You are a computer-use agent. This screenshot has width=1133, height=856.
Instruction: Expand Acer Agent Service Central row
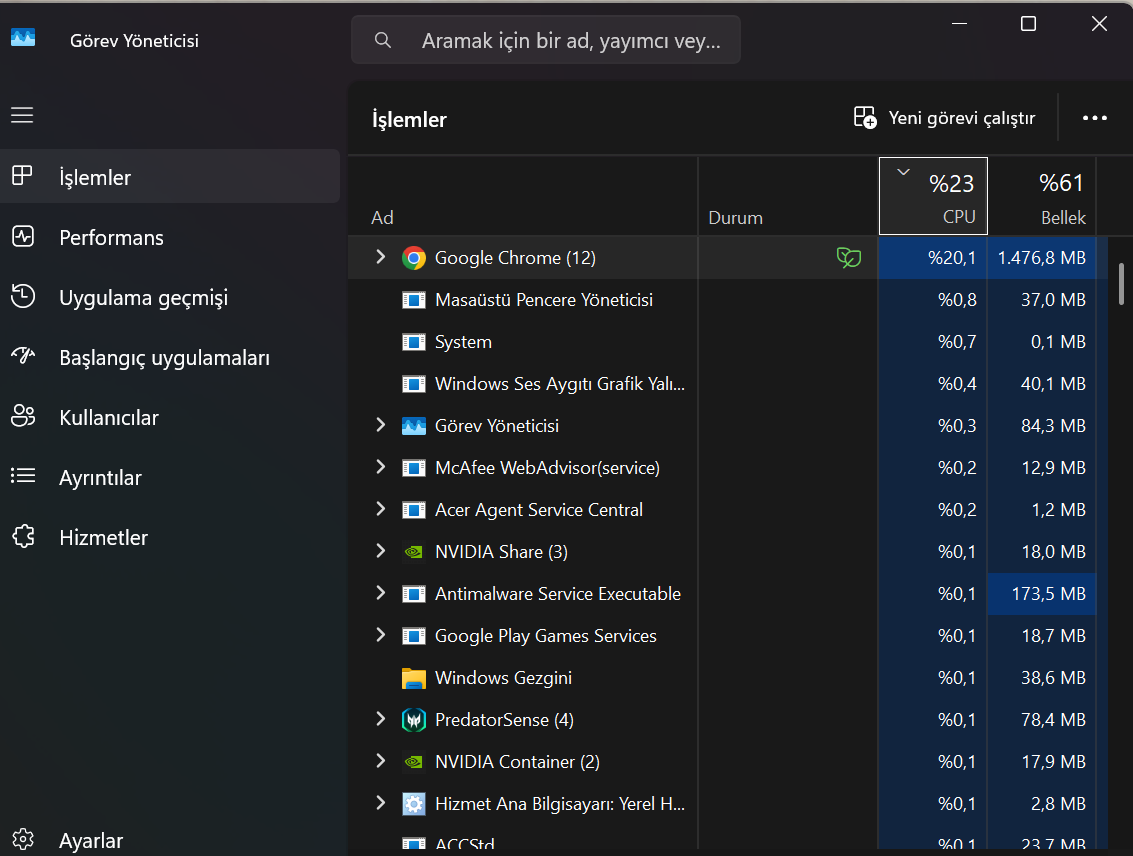pyautogui.click(x=380, y=509)
